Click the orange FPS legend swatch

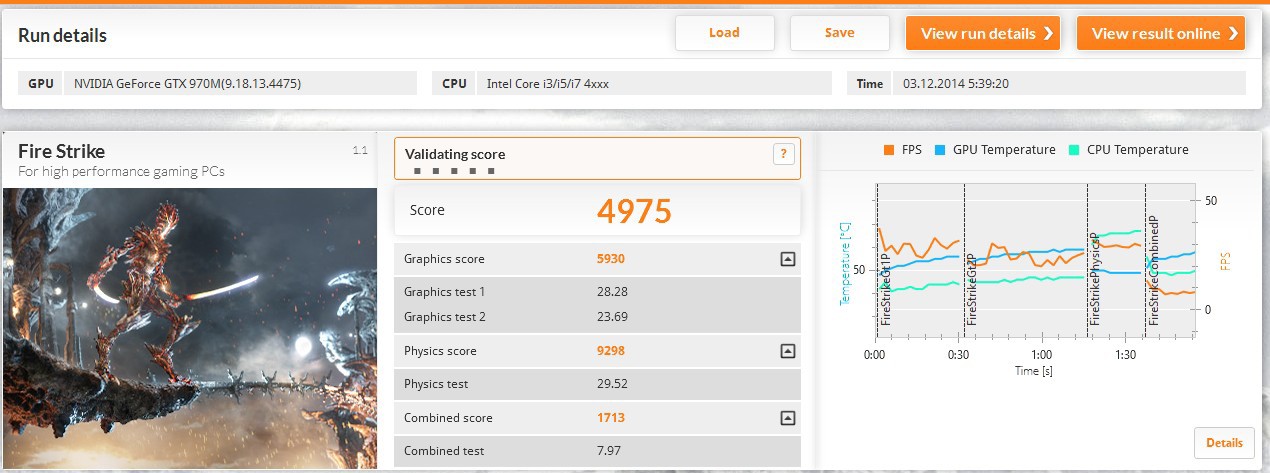tap(889, 150)
